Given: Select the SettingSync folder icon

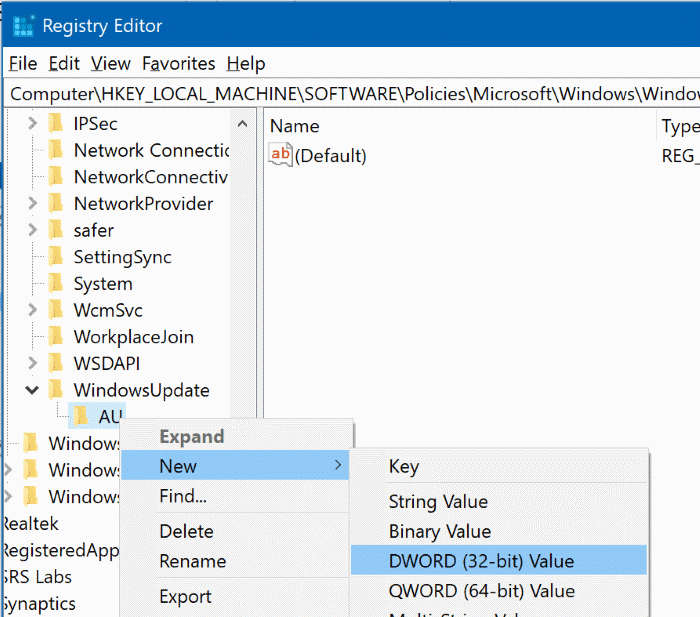Looking at the screenshot, I should (56, 257).
